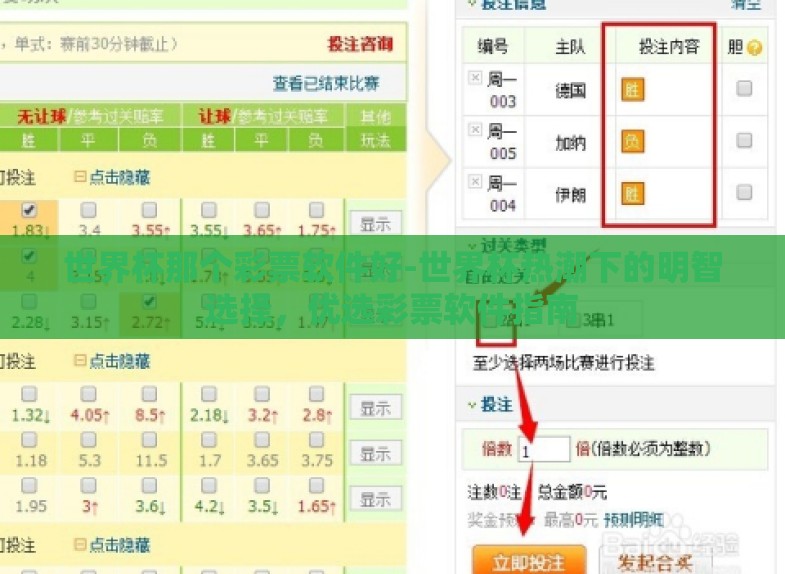Tick the checkbox above odds 1.65
The height and width of the screenshot is (574, 785).
[x=316, y=485]
